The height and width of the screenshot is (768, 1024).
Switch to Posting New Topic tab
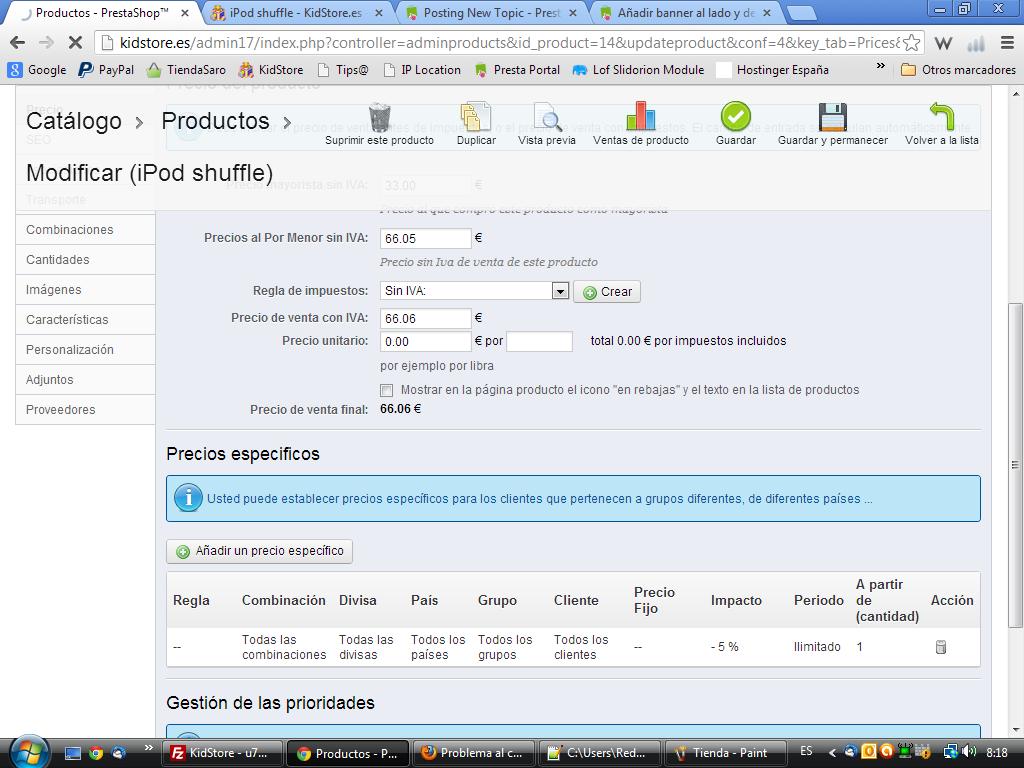[491, 13]
